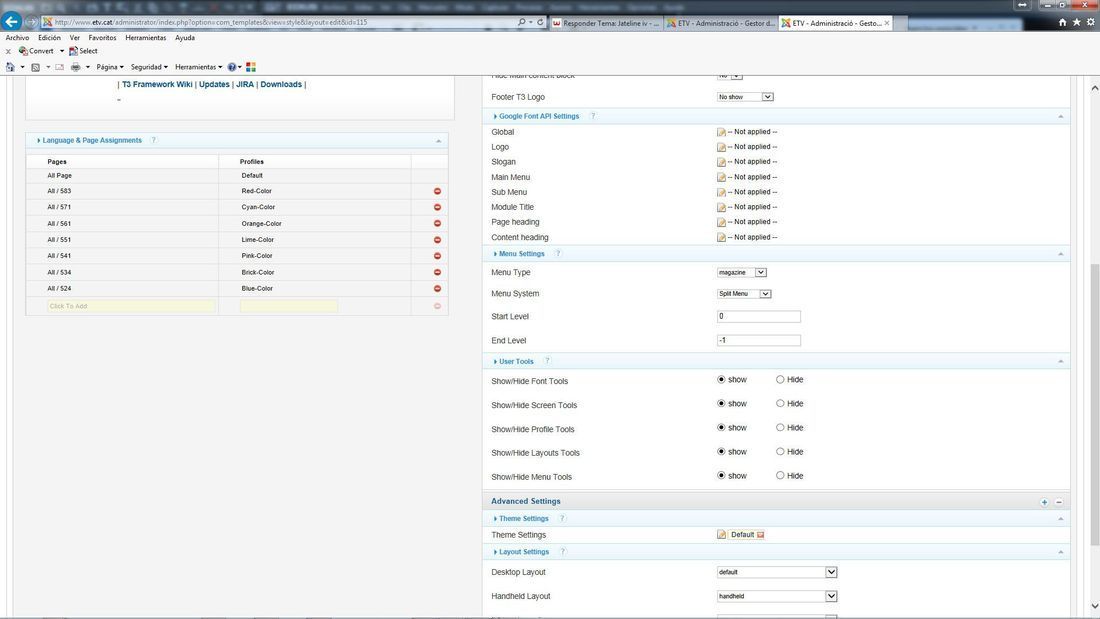Open the browser help icon
Image resolution: width=1100 pixels, height=619 pixels.
click(232, 67)
